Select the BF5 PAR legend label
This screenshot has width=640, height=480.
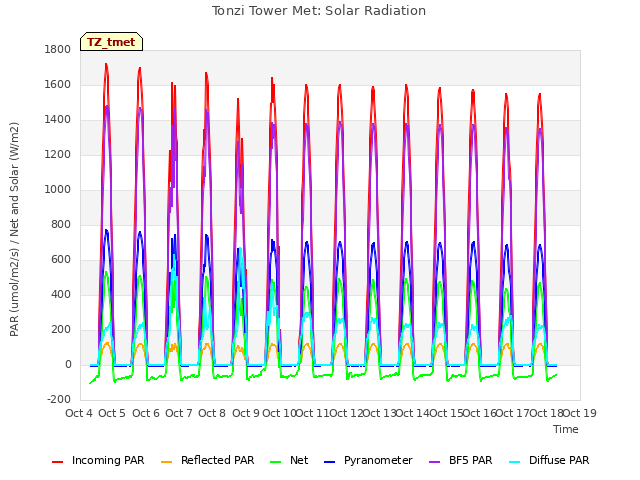(x=471, y=460)
